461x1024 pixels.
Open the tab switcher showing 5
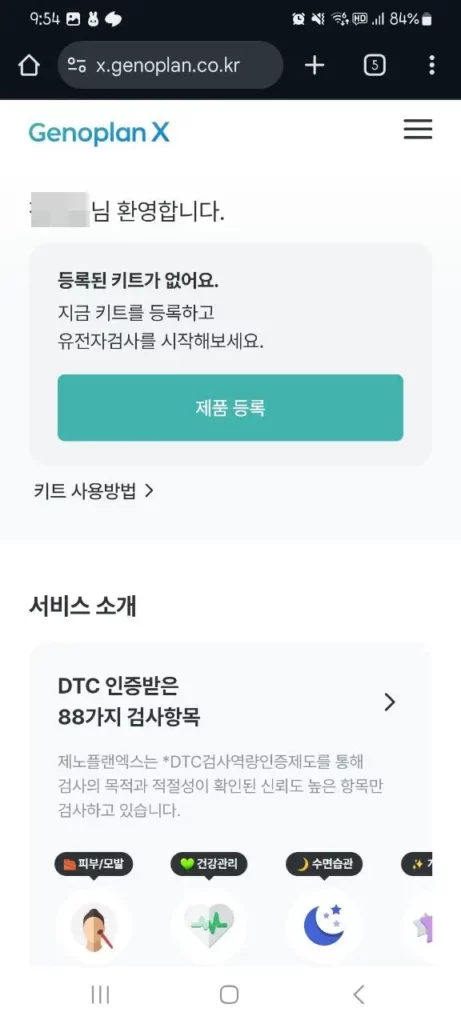[x=374, y=65]
